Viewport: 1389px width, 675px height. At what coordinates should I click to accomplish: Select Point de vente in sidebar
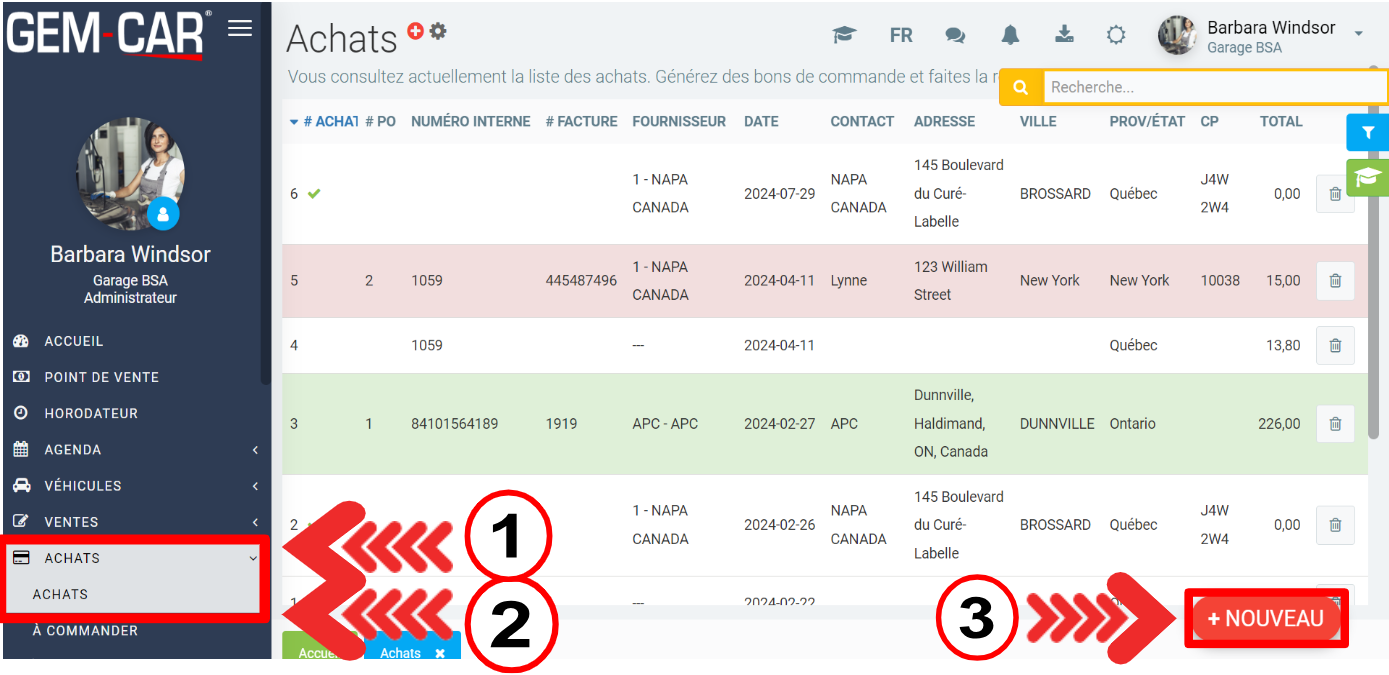click(x=101, y=377)
